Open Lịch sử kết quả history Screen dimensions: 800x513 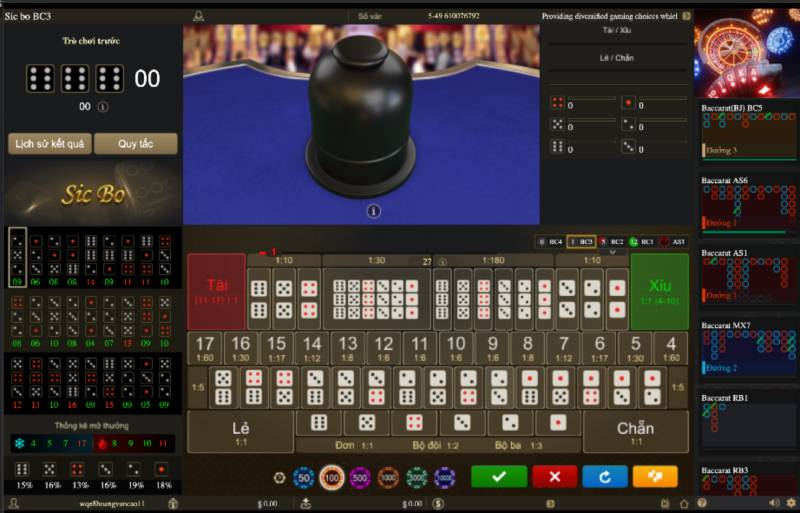pos(48,144)
